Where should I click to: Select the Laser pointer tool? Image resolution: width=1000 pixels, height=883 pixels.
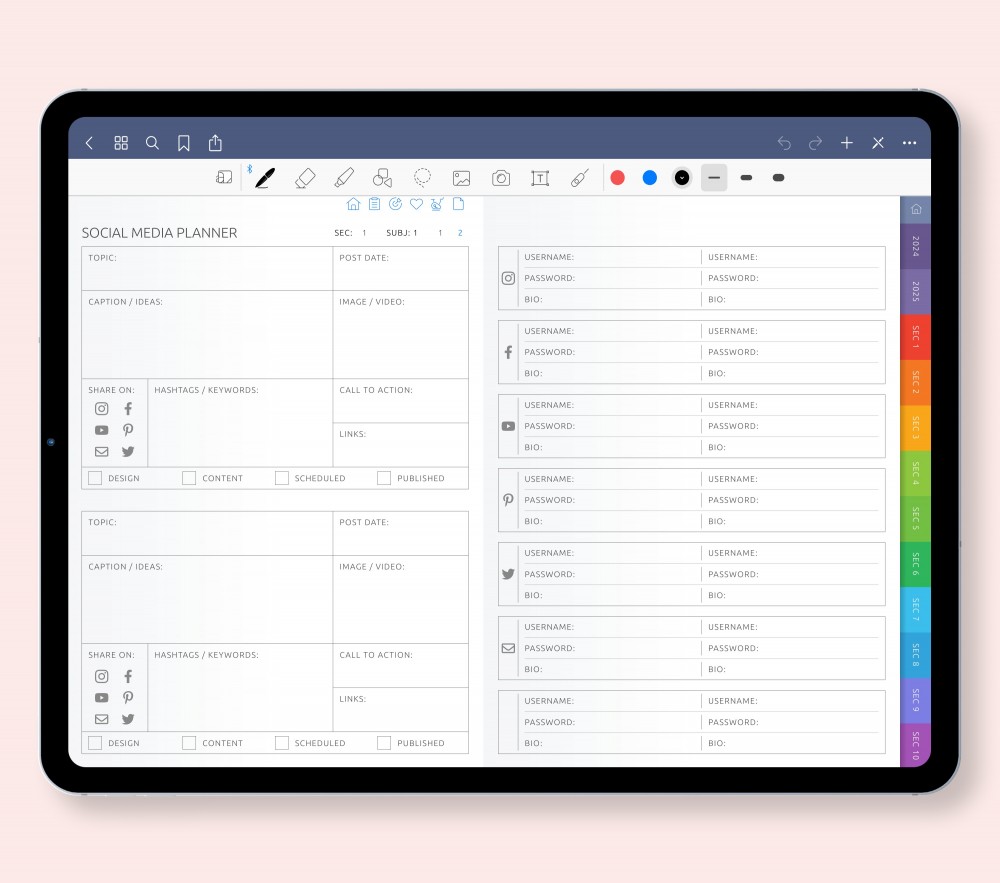click(x=579, y=178)
